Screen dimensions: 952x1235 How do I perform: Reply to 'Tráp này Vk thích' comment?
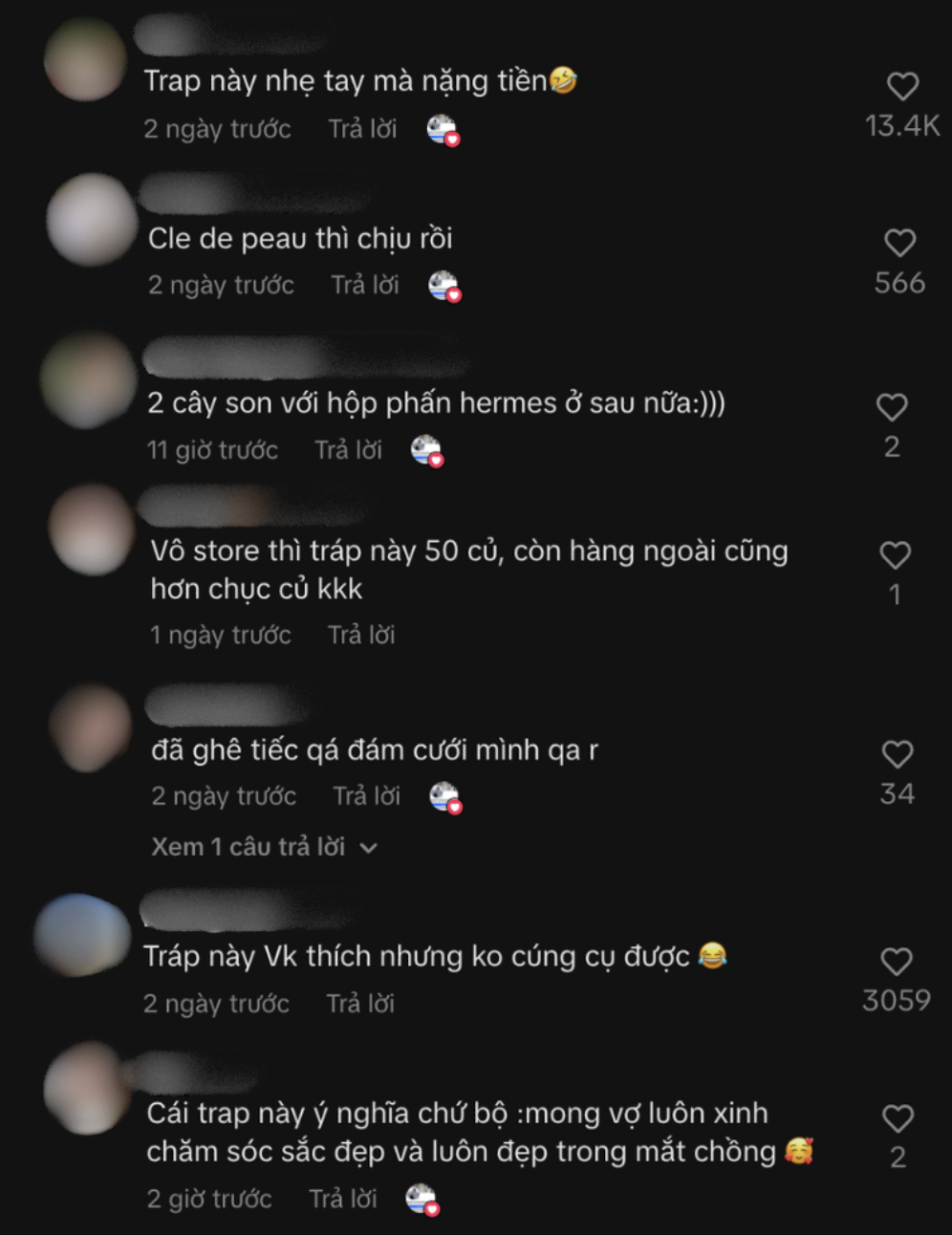(x=360, y=1004)
